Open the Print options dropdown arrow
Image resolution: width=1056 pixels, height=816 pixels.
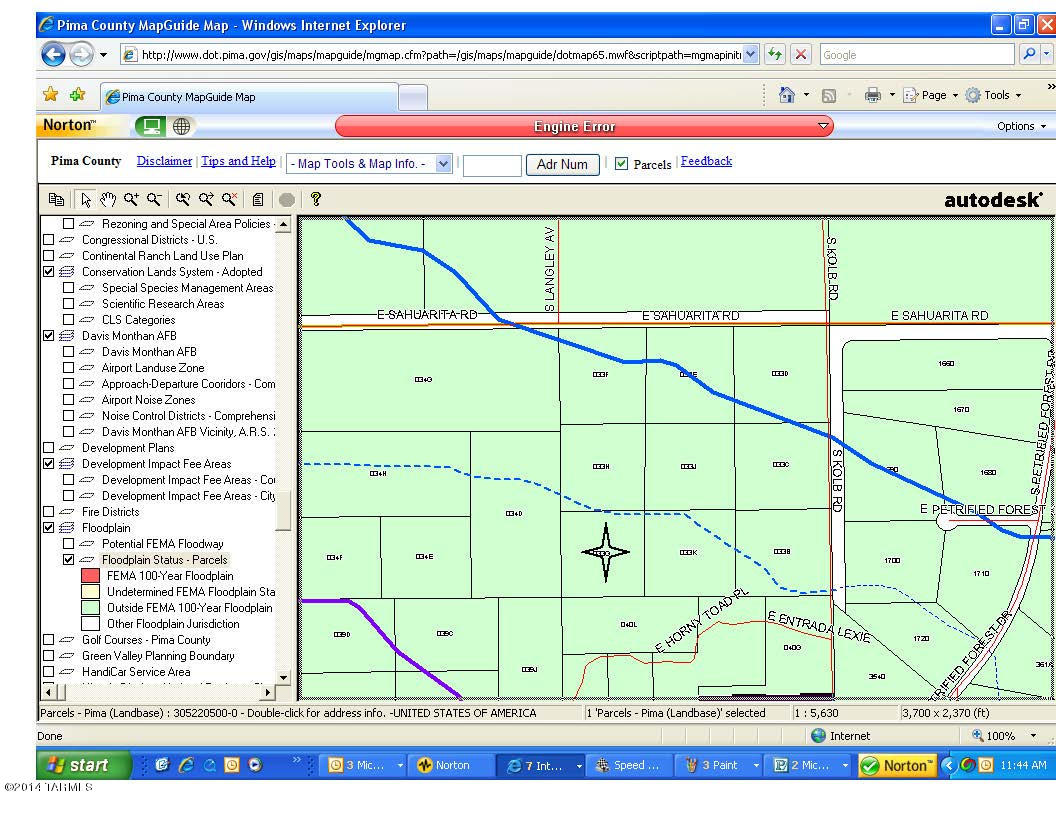point(892,95)
